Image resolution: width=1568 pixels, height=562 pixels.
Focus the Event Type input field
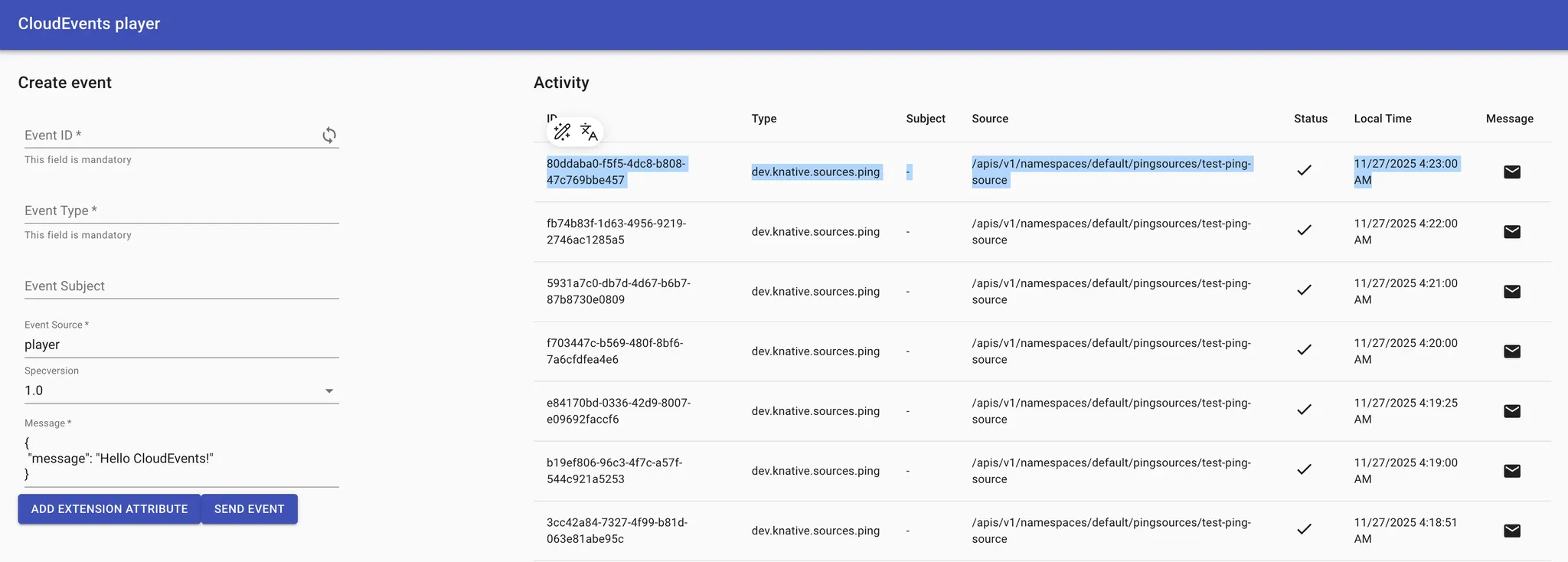[x=181, y=211]
